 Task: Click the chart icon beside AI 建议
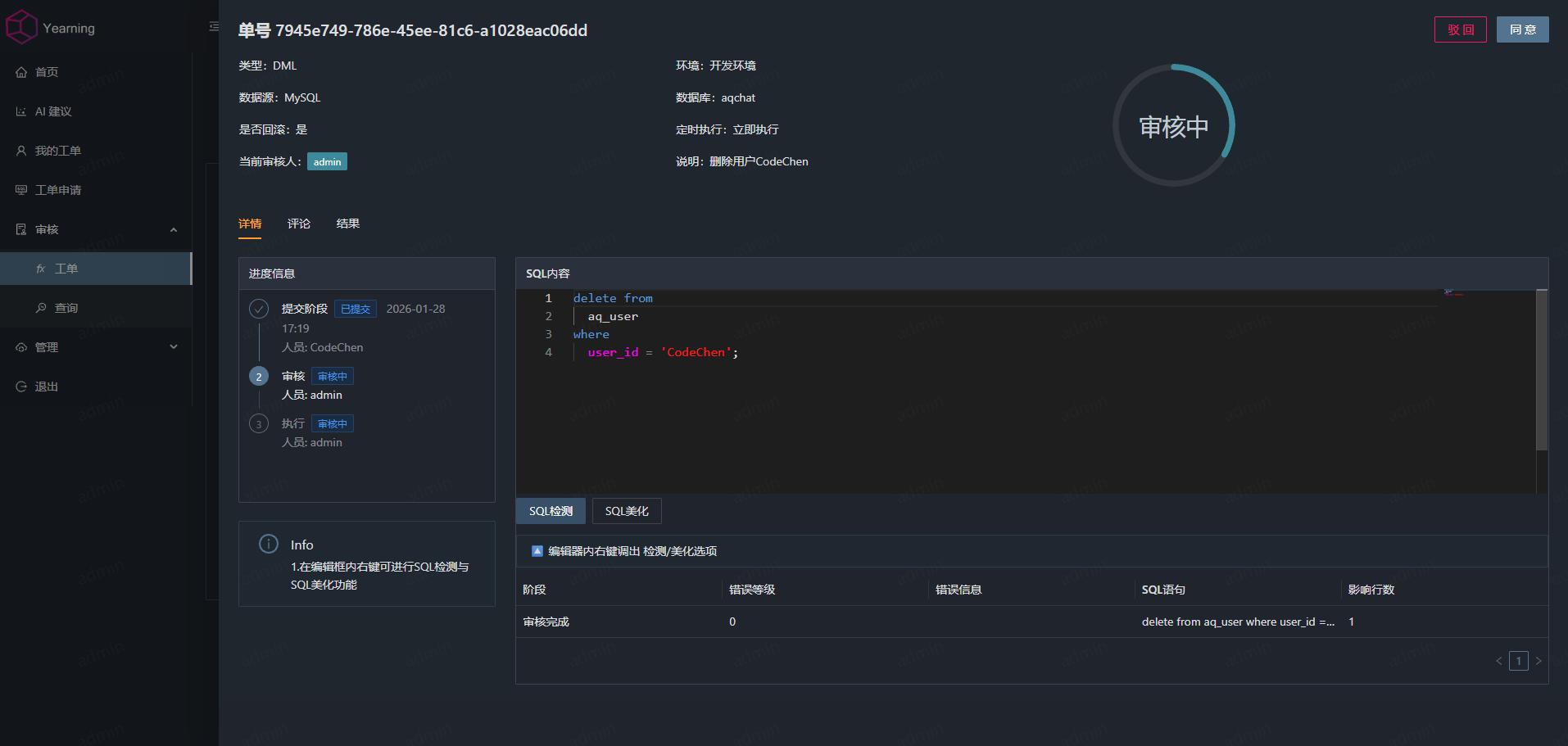tap(21, 111)
